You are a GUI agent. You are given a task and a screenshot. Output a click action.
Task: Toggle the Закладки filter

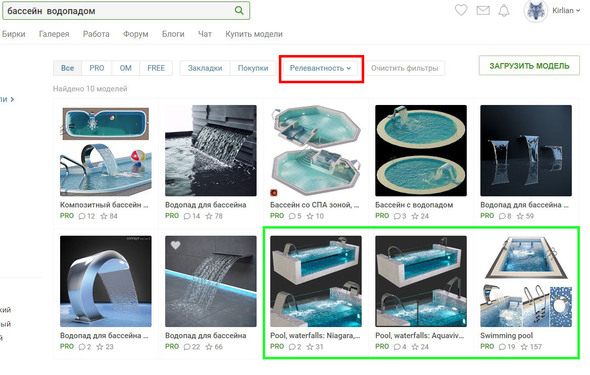(205, 68)
